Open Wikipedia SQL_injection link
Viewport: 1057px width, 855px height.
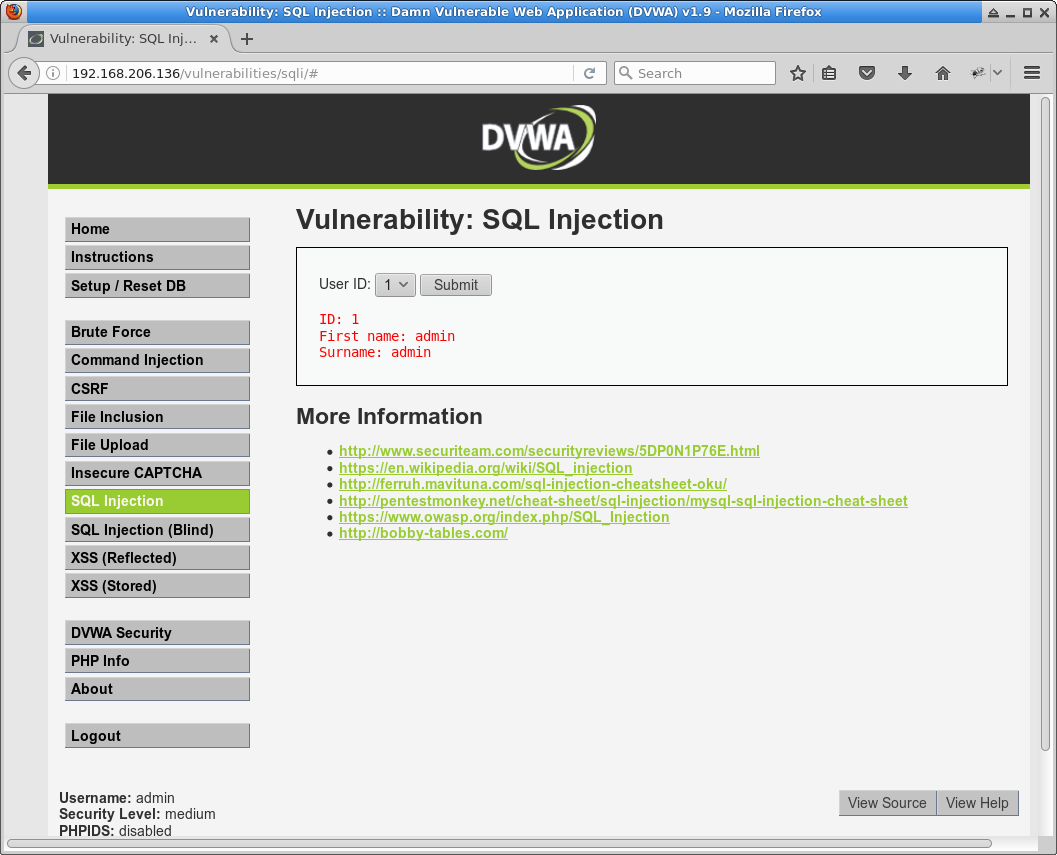coord(485,468)
